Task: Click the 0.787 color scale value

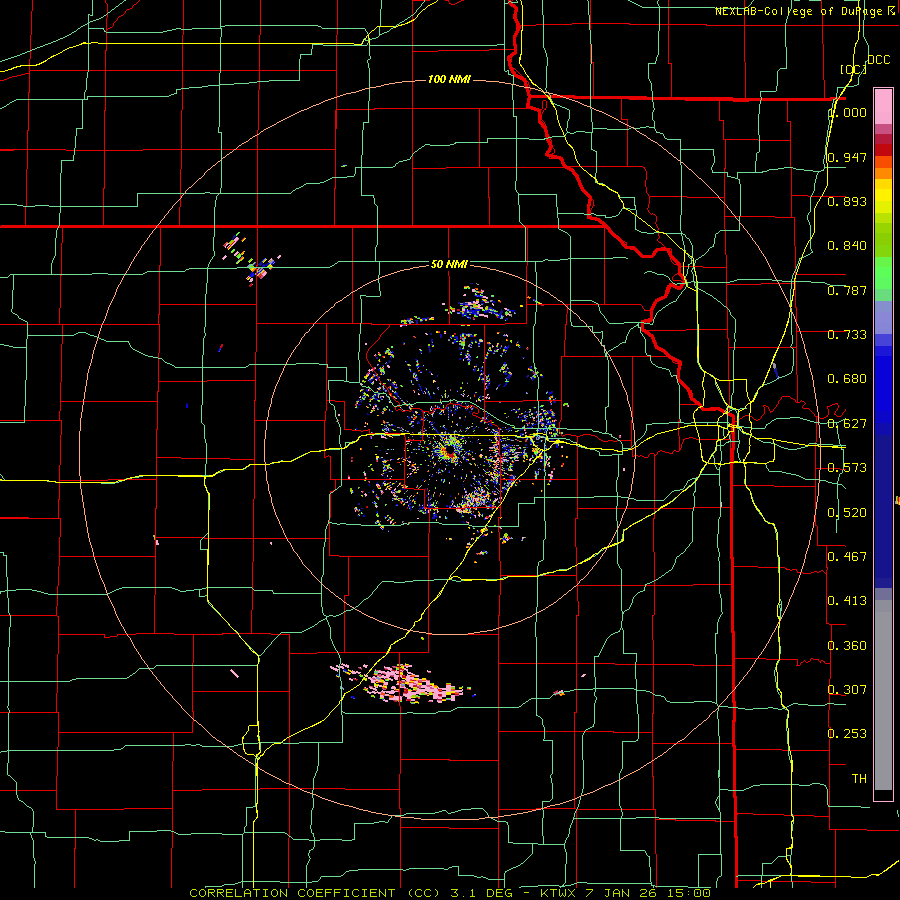Action: pos(847,290)
